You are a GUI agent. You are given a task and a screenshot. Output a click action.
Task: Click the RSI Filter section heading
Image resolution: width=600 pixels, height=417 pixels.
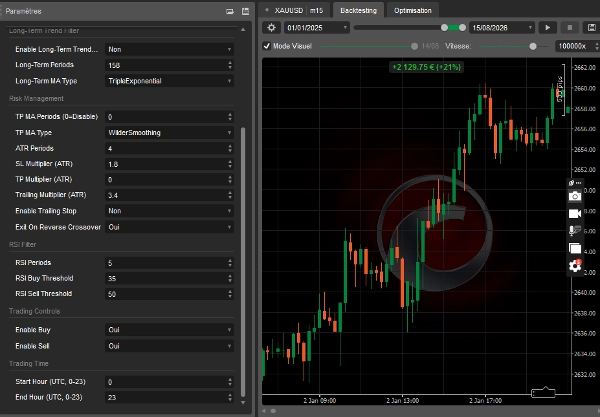tap(23, 244)
